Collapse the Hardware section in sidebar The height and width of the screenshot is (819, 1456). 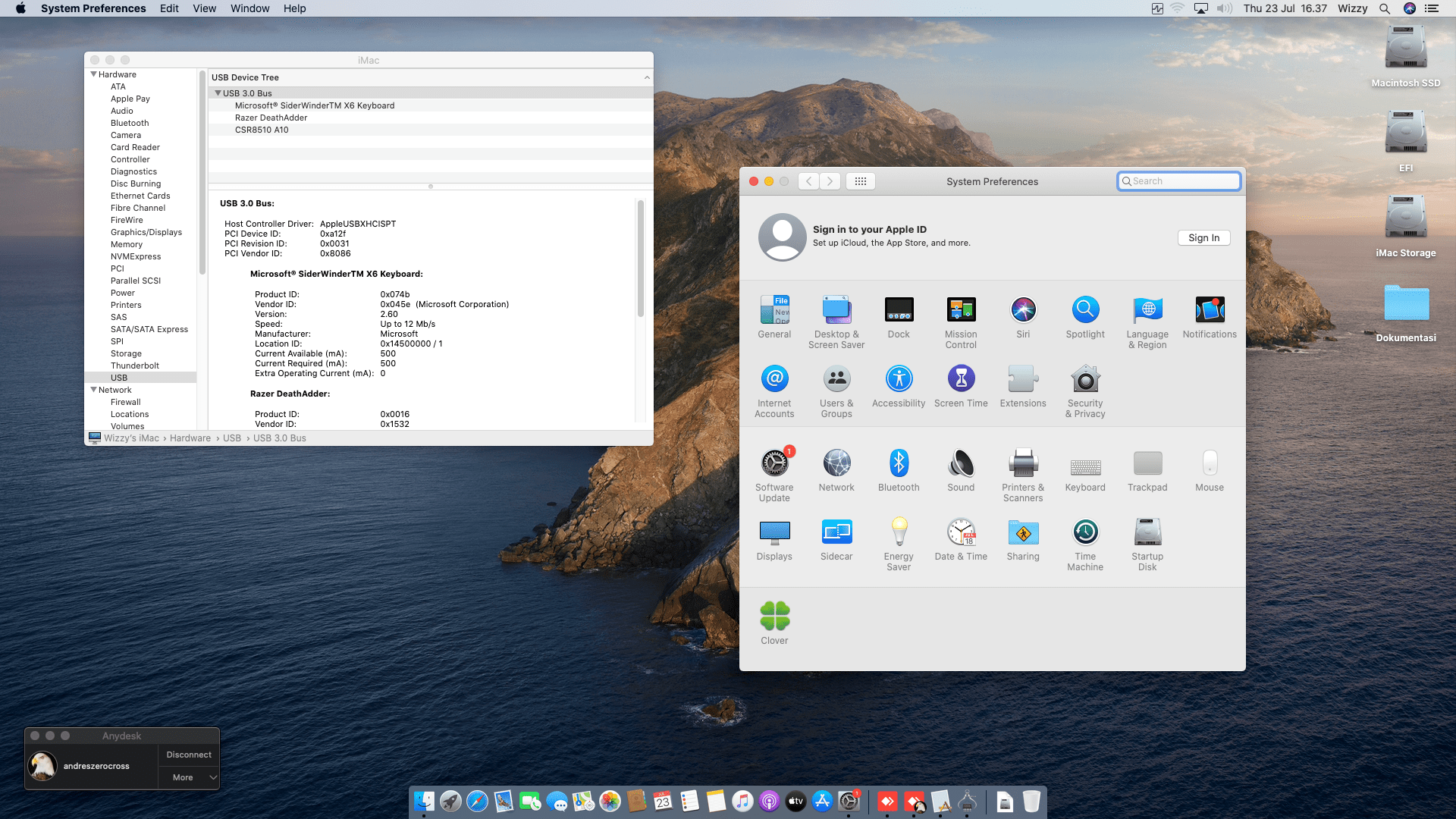tap(93, 74)
